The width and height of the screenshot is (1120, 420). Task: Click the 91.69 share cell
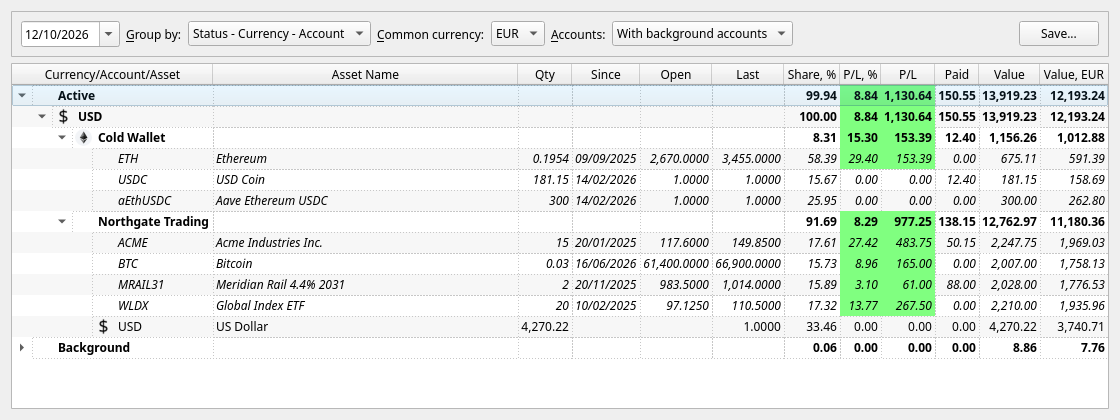(812, 221)
